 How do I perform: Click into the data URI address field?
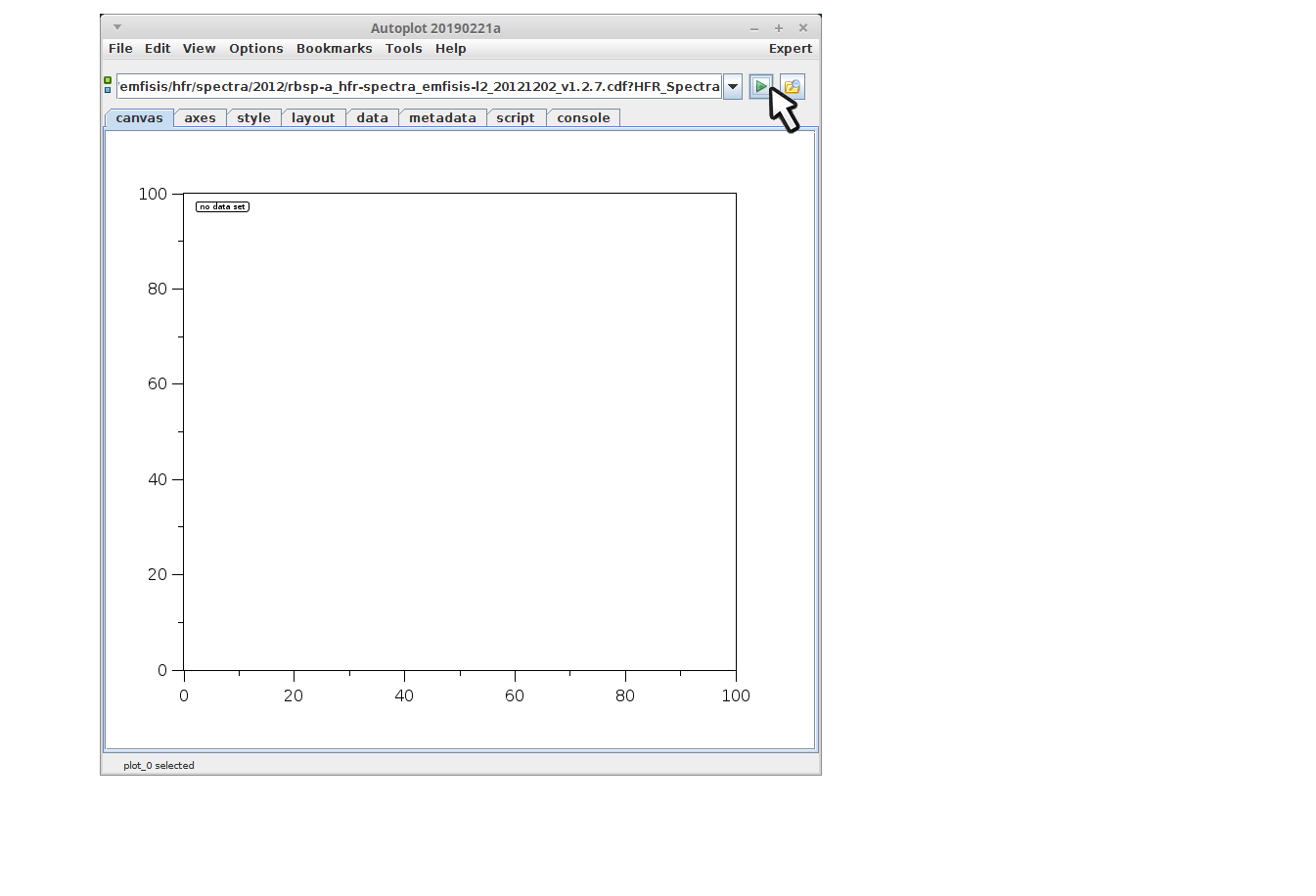[419, 87]
